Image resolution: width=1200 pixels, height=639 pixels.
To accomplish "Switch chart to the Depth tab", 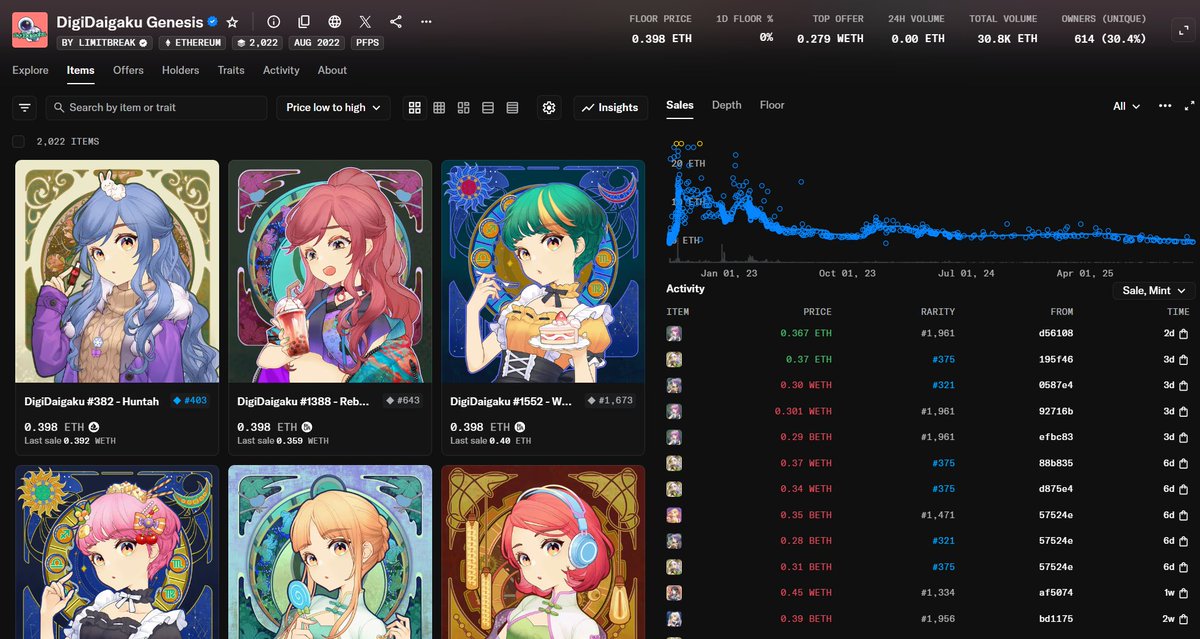I will tap(727, 105).
